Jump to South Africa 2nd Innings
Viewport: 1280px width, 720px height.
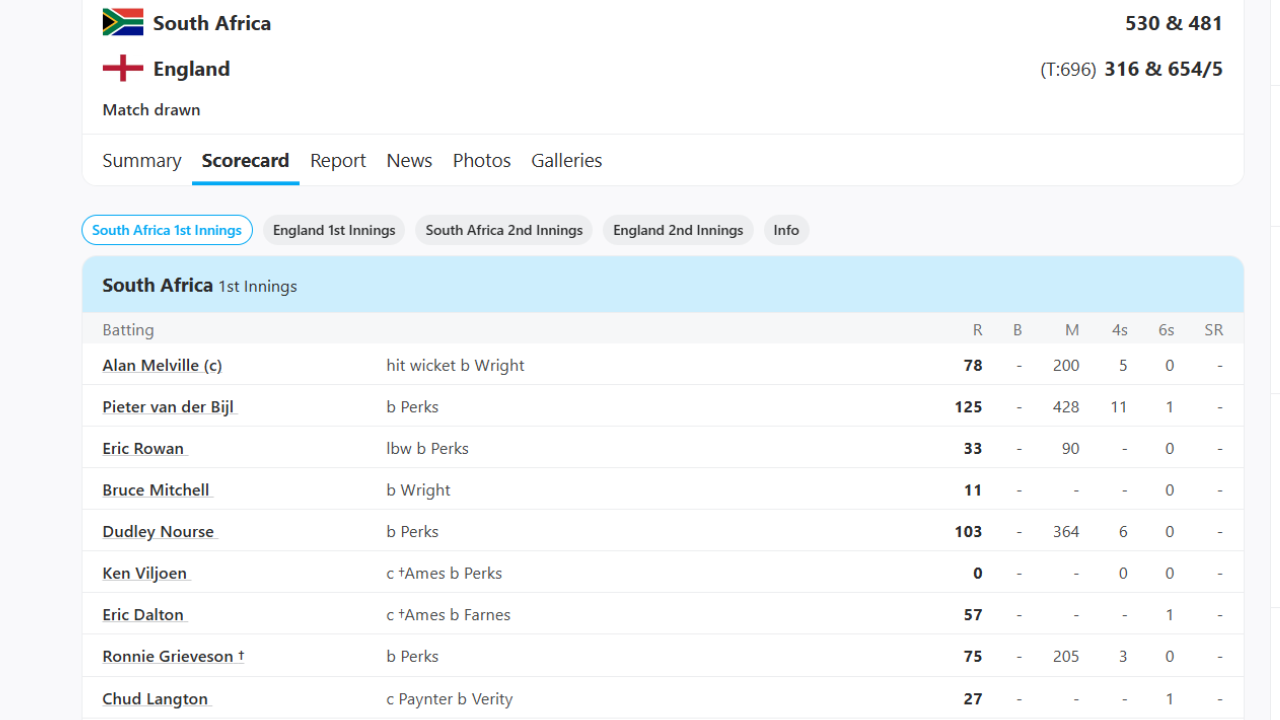click(504, 230)
